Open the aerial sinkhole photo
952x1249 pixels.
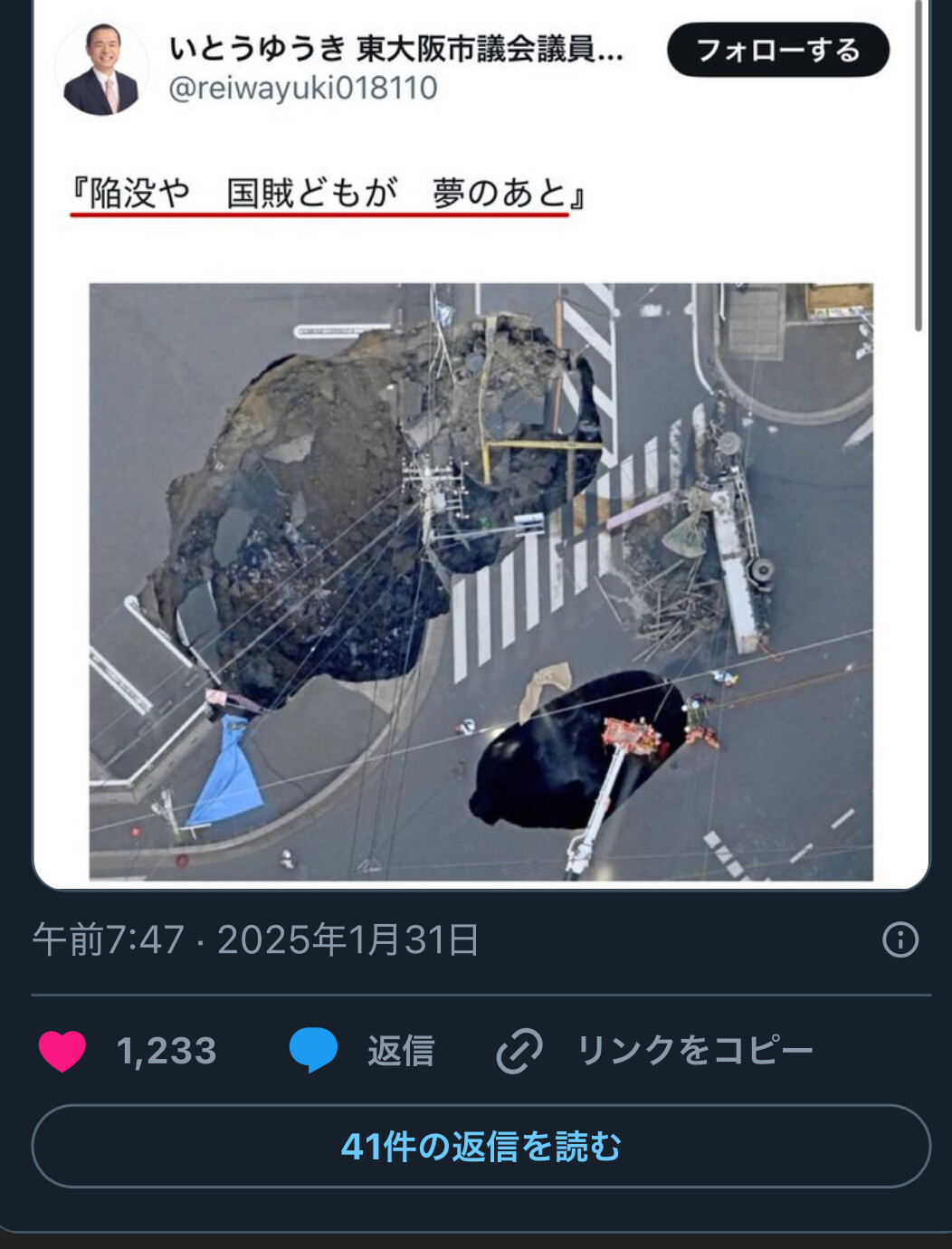[x=481, y=581]
